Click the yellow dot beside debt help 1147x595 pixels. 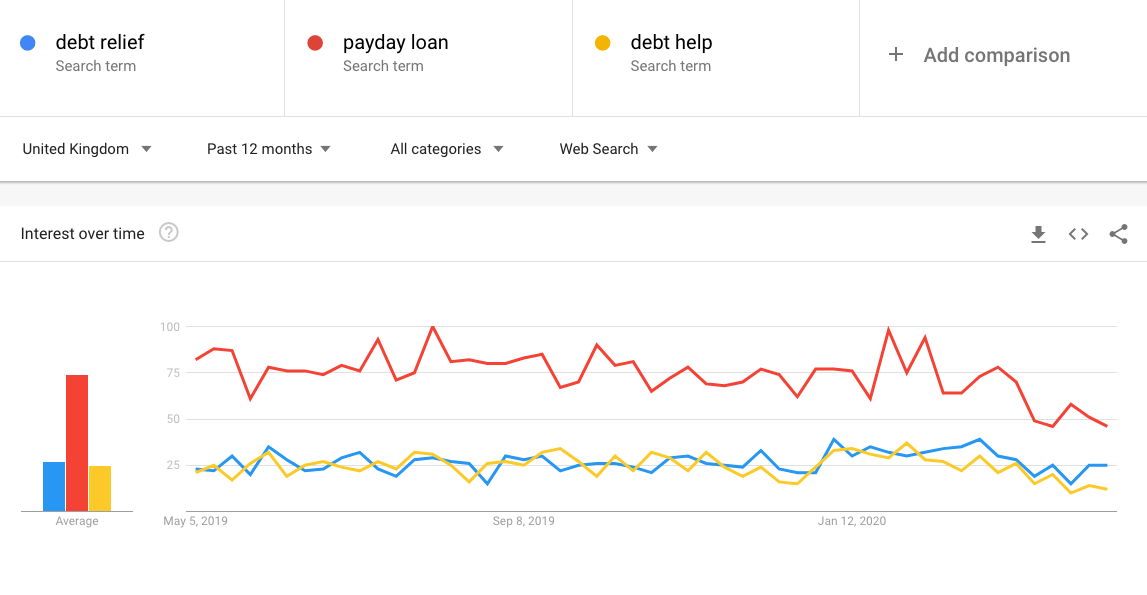[602, 43]
